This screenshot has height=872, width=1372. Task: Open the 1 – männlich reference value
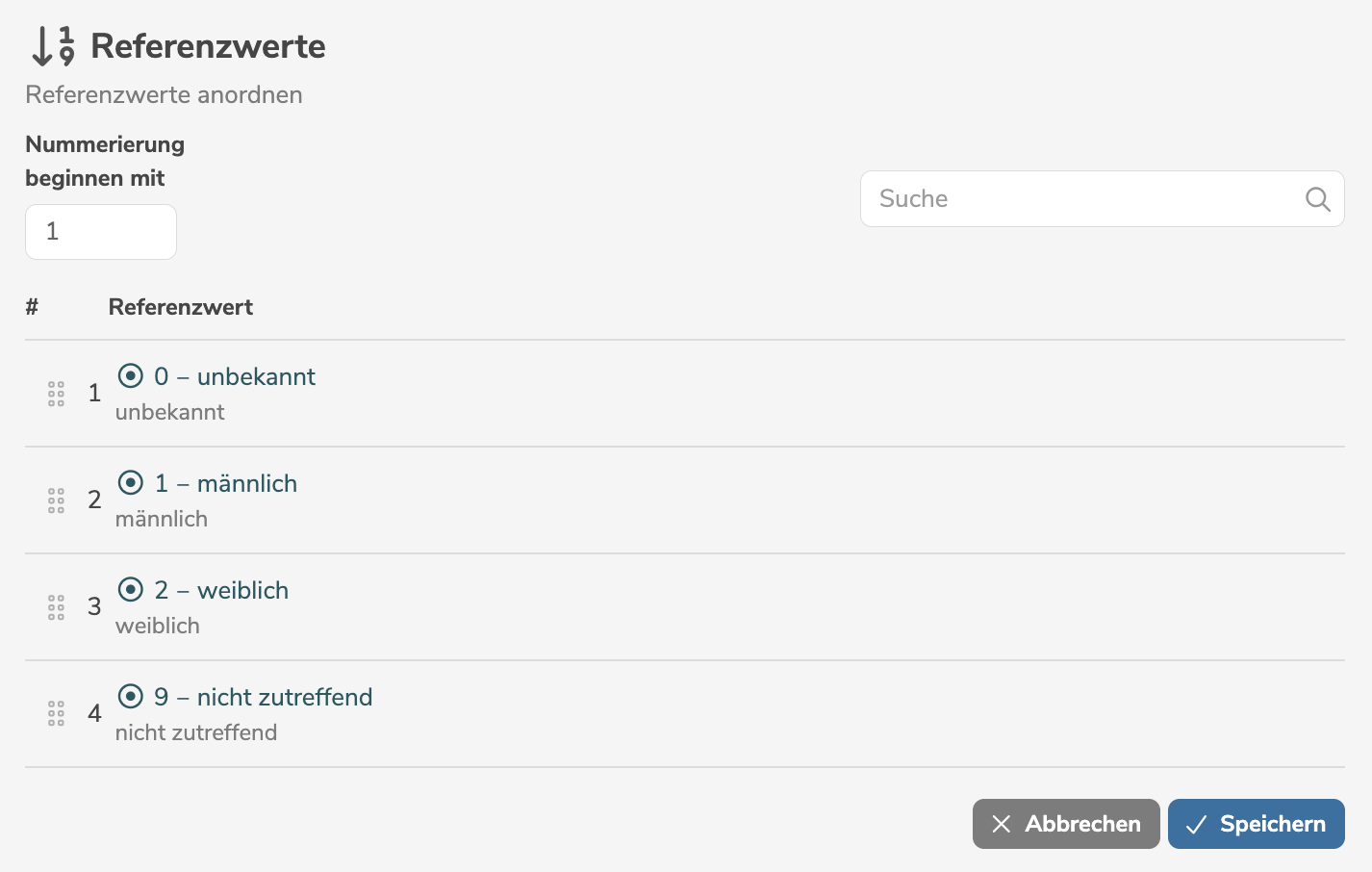click(x=226, y=484)
